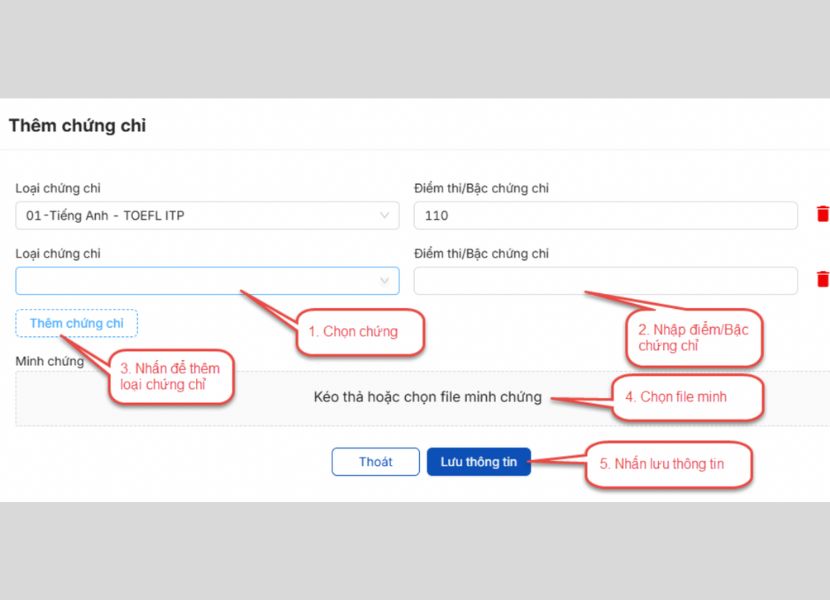Click the first Loại chứng chỉ field label
This screenshot has height=600, width=830.
58,189
